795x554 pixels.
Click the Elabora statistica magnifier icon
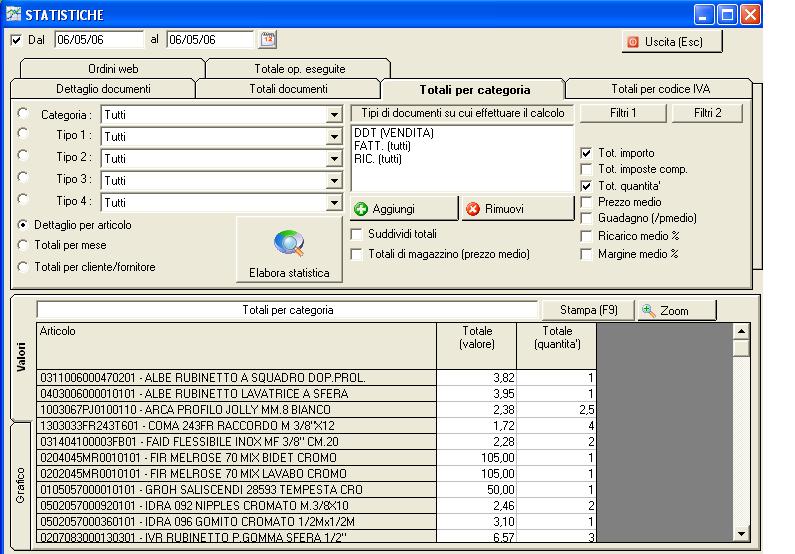tap(289, 244)
